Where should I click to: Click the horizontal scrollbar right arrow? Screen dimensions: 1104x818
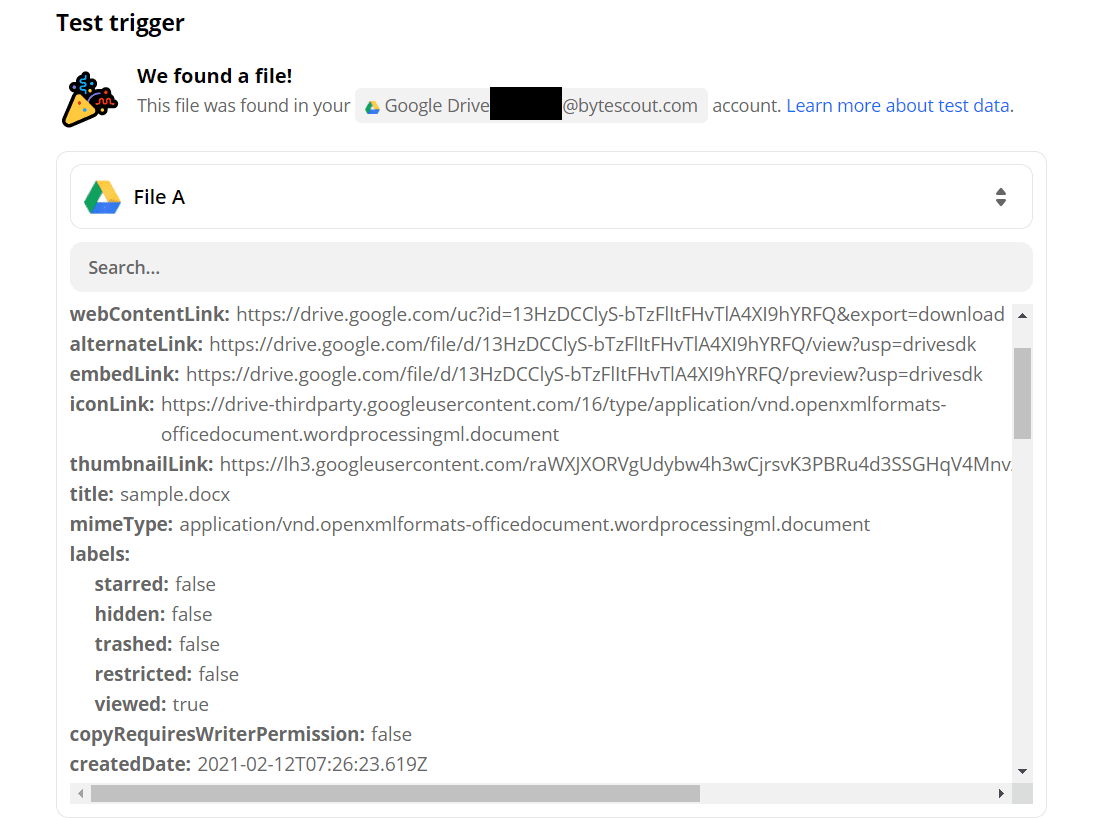[1001, 793]
